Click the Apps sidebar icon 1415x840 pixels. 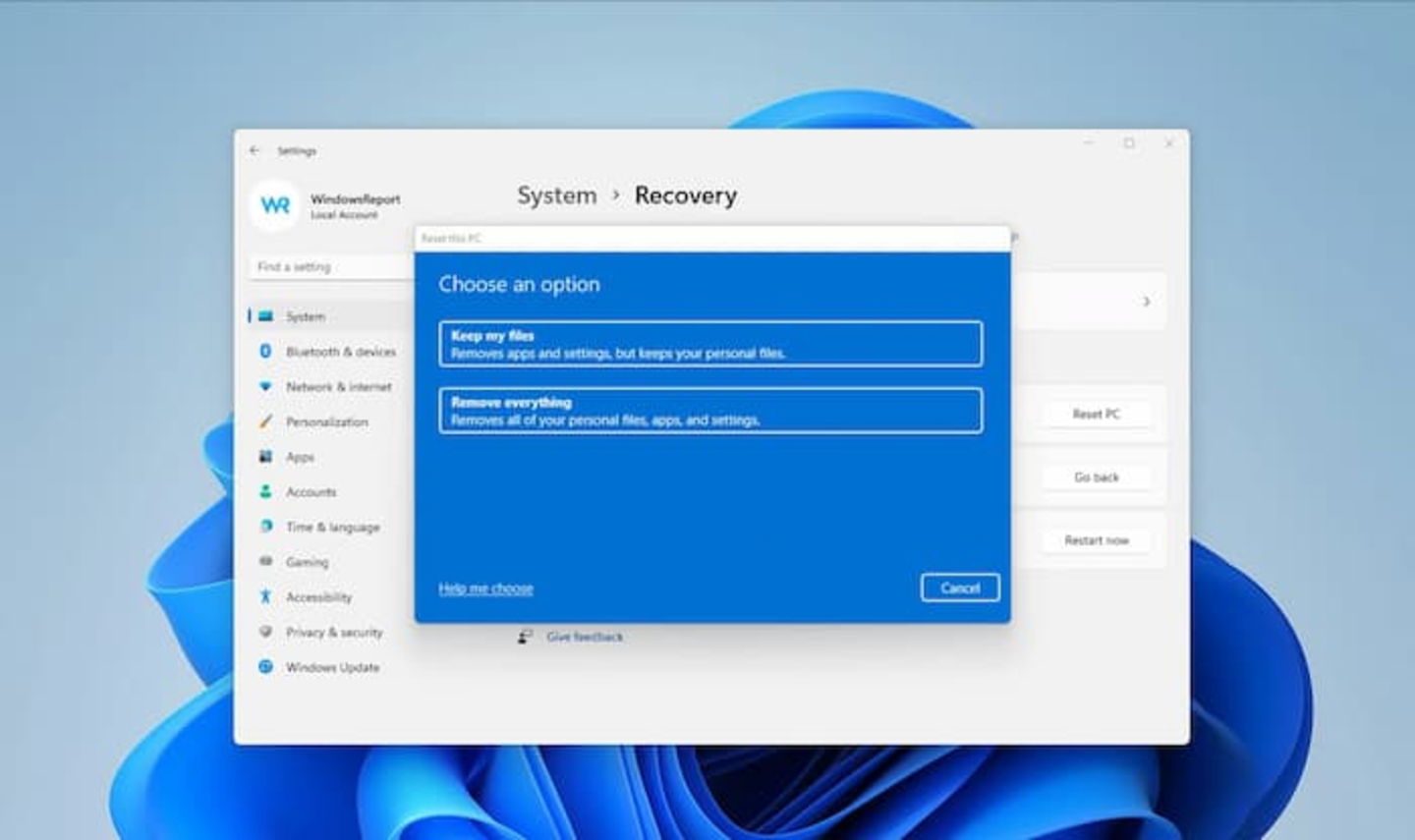[265, 457]
